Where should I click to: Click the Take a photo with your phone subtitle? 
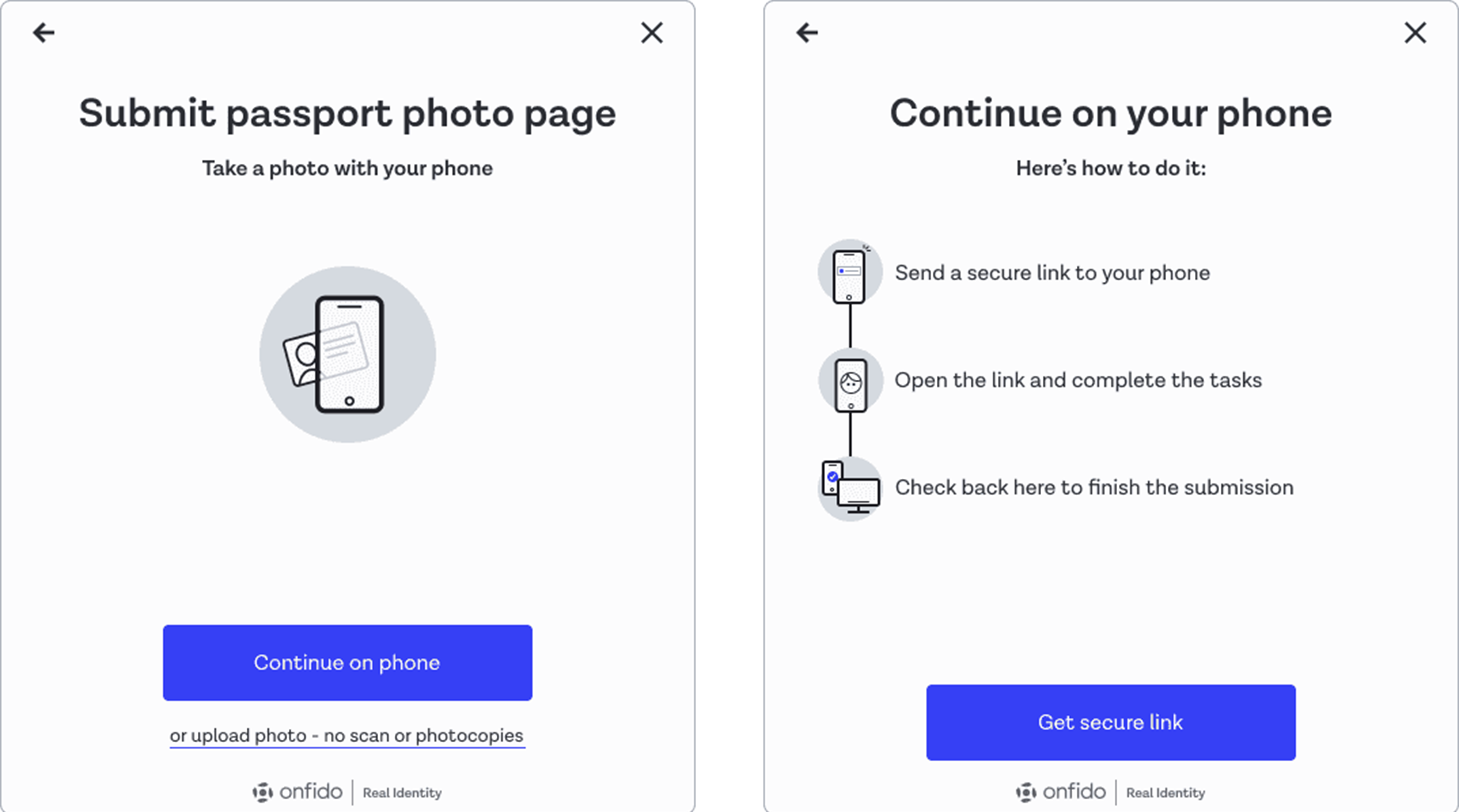(347, 168)
